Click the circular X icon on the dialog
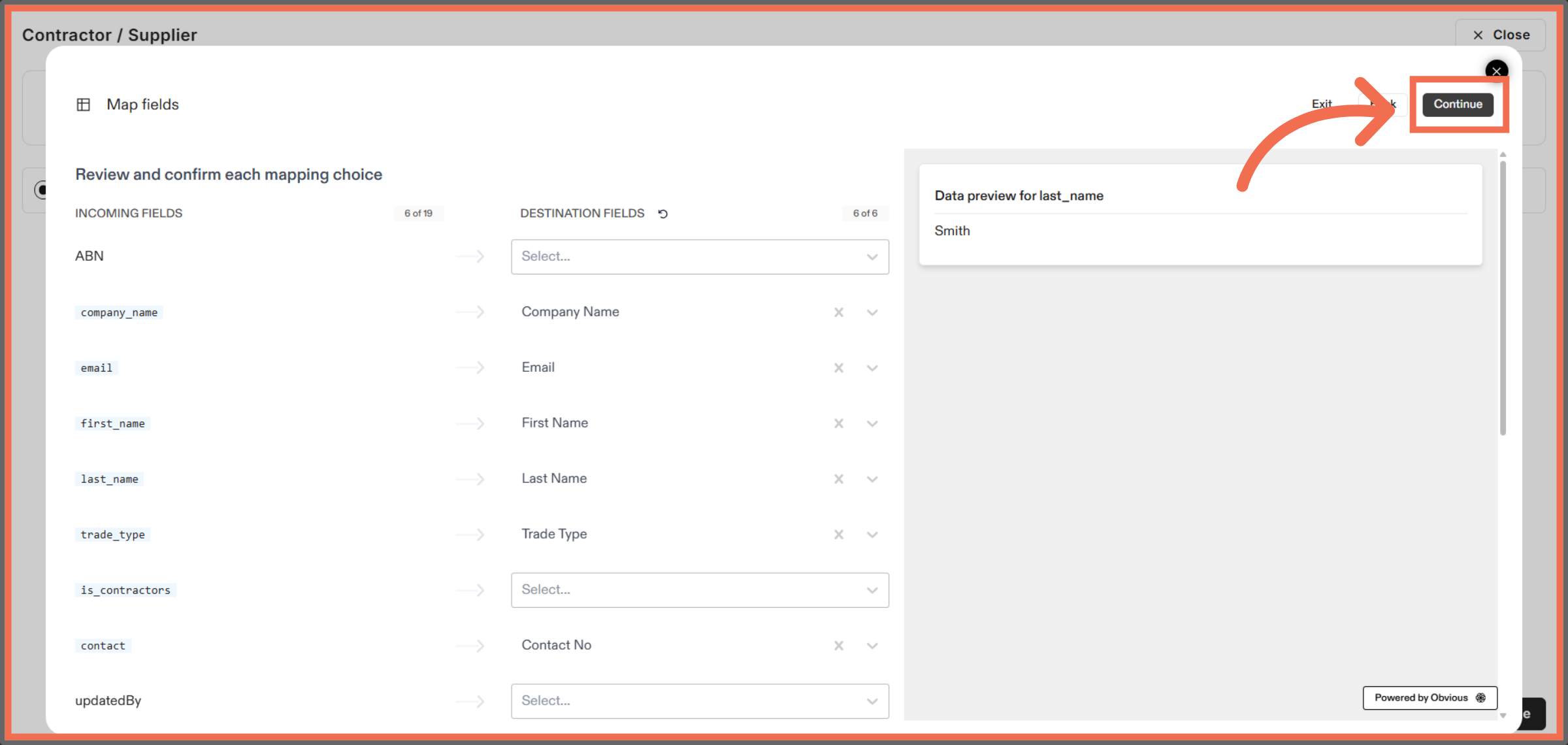1568x745 pixels. [1496, 71]
